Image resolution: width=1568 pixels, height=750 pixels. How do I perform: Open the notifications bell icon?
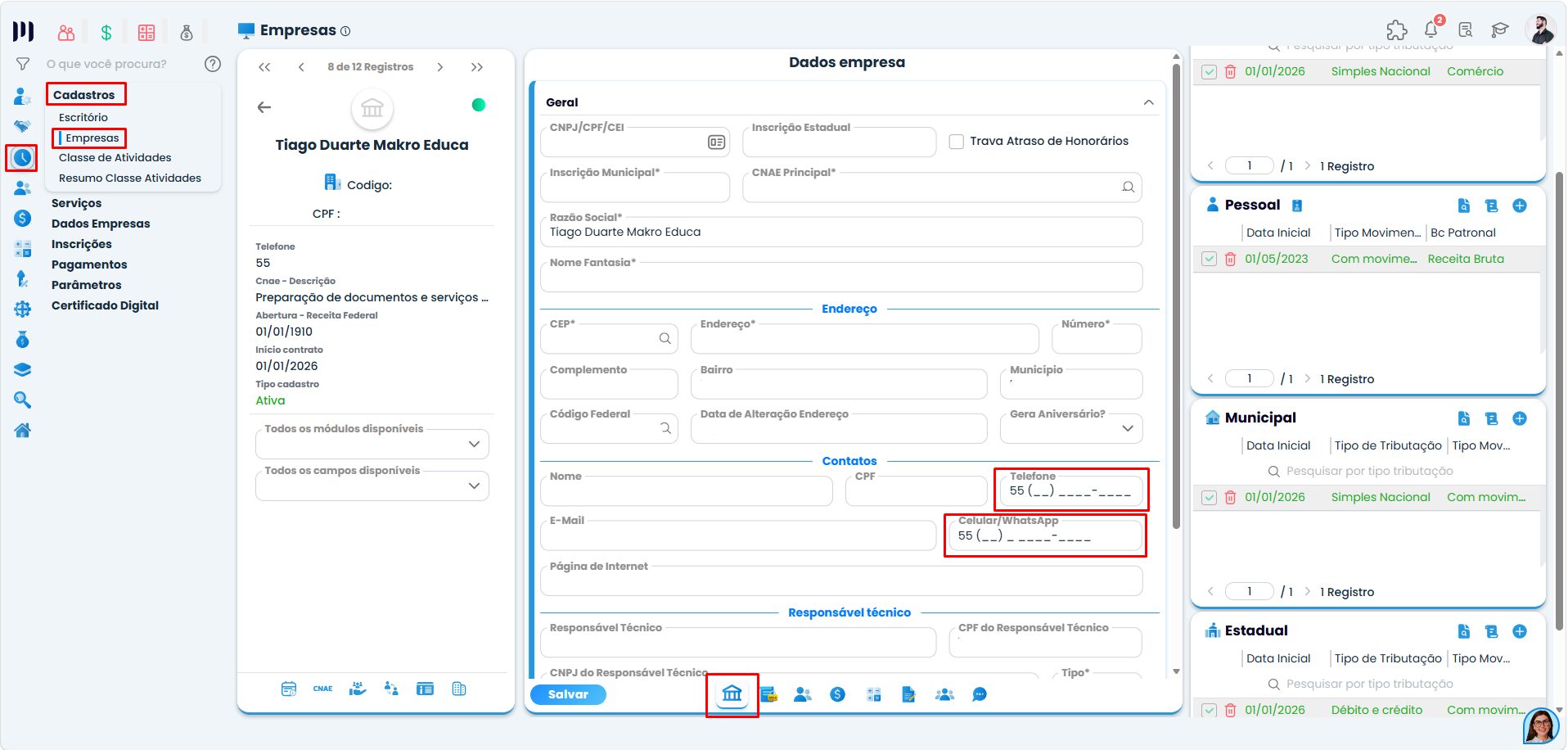pyautogui.click(x=1431, y=29)
